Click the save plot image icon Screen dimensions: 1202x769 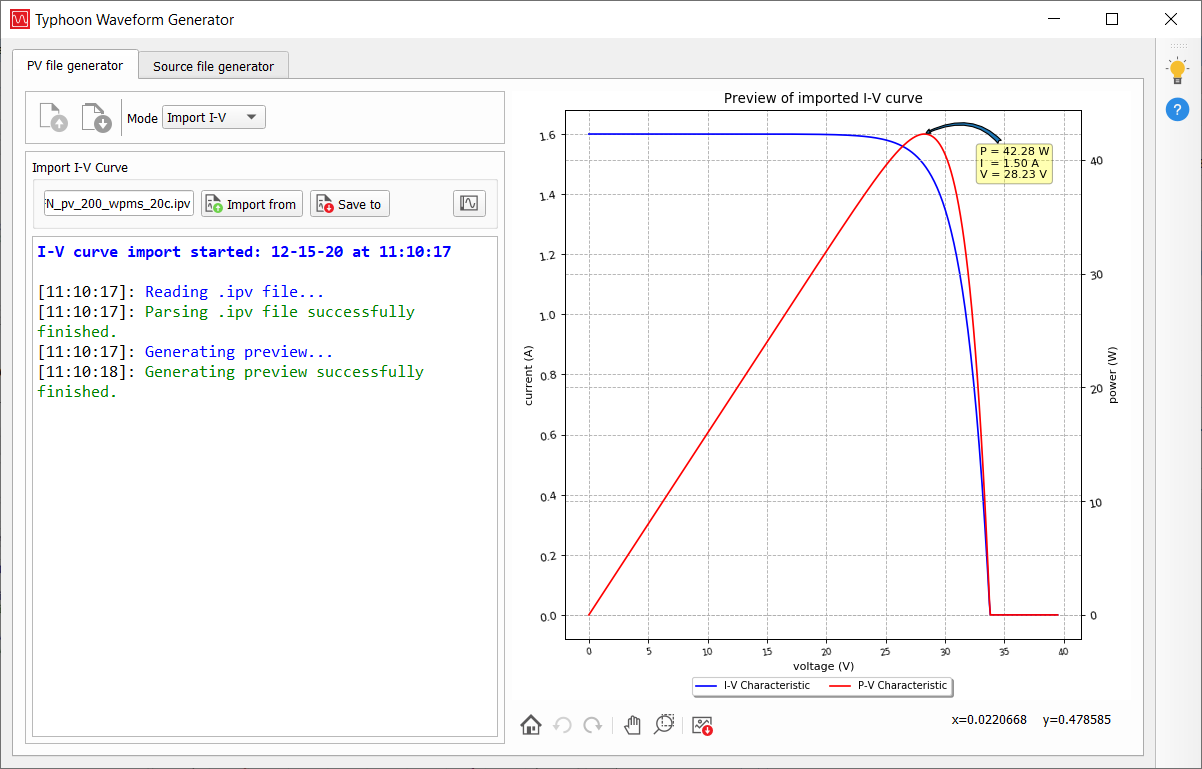[702, 726]
